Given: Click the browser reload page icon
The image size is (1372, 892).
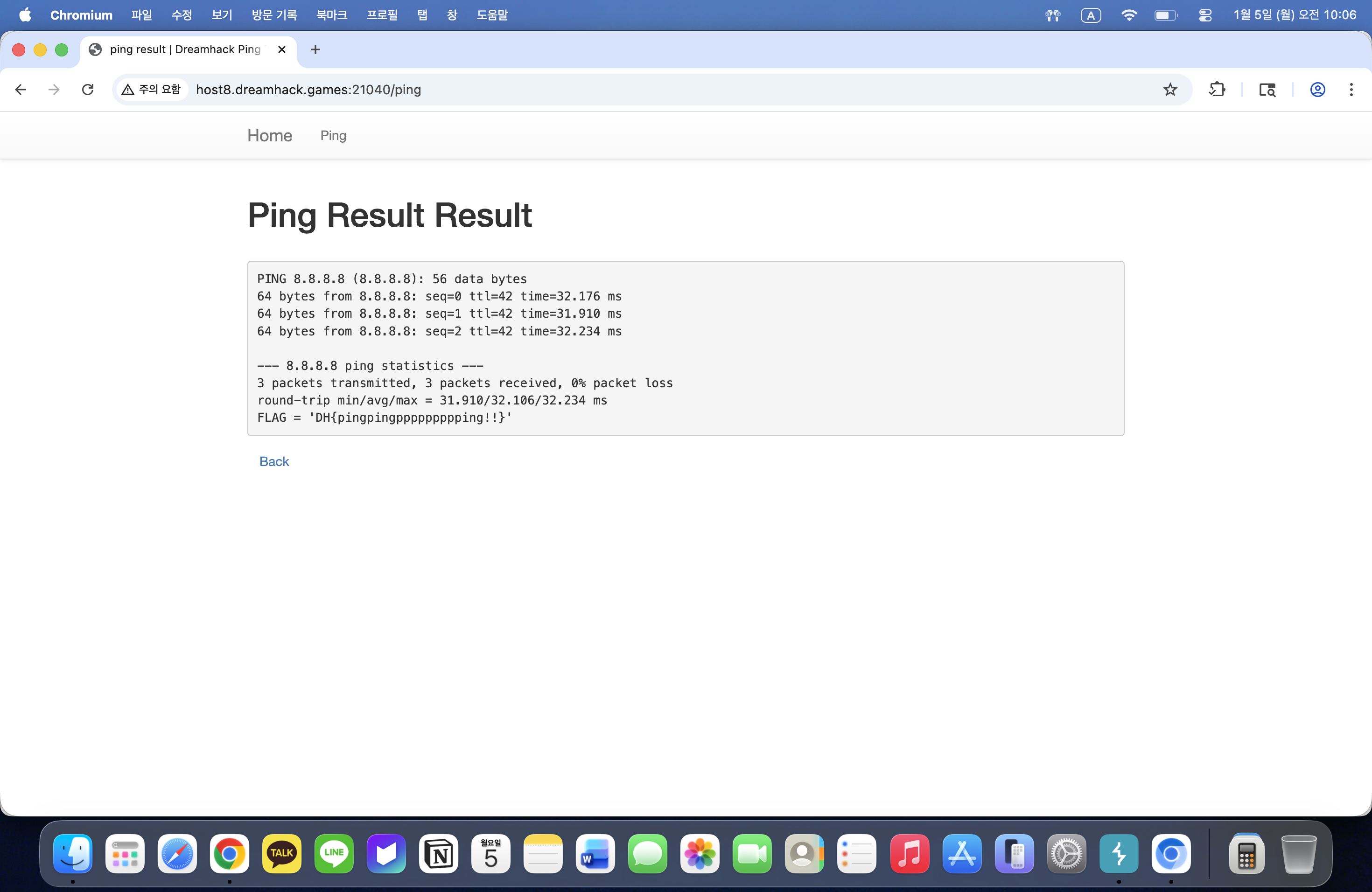Looking at the screenshot, I should 88,89.
